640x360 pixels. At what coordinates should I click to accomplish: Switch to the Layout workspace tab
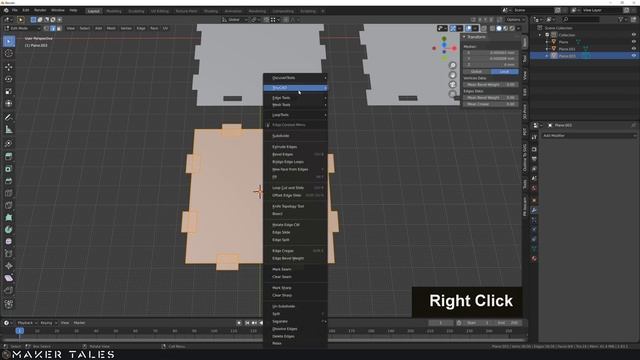(93, 11)
